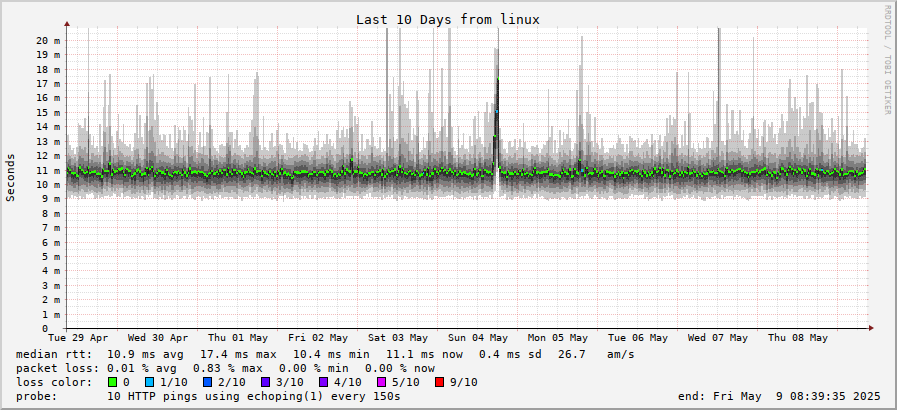Click the '17 m' y-axis tick label
This screenshot has width=897, height=410.
[48, 83]
